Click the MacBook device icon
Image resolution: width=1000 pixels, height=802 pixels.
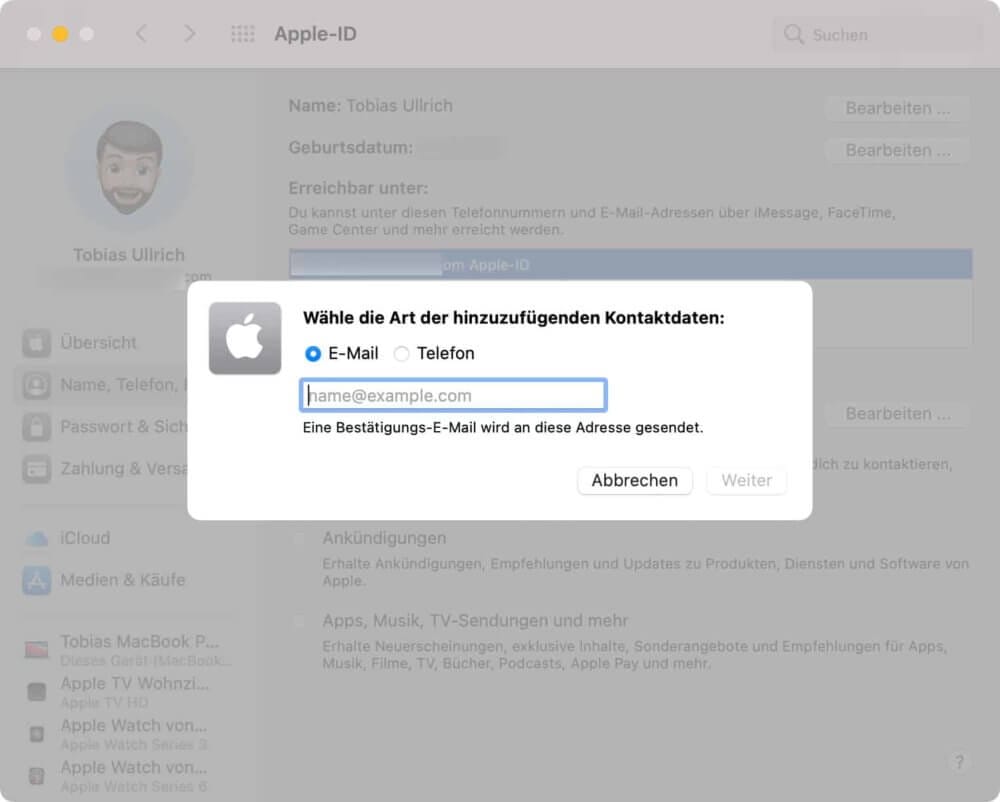(x=36, y=650)
